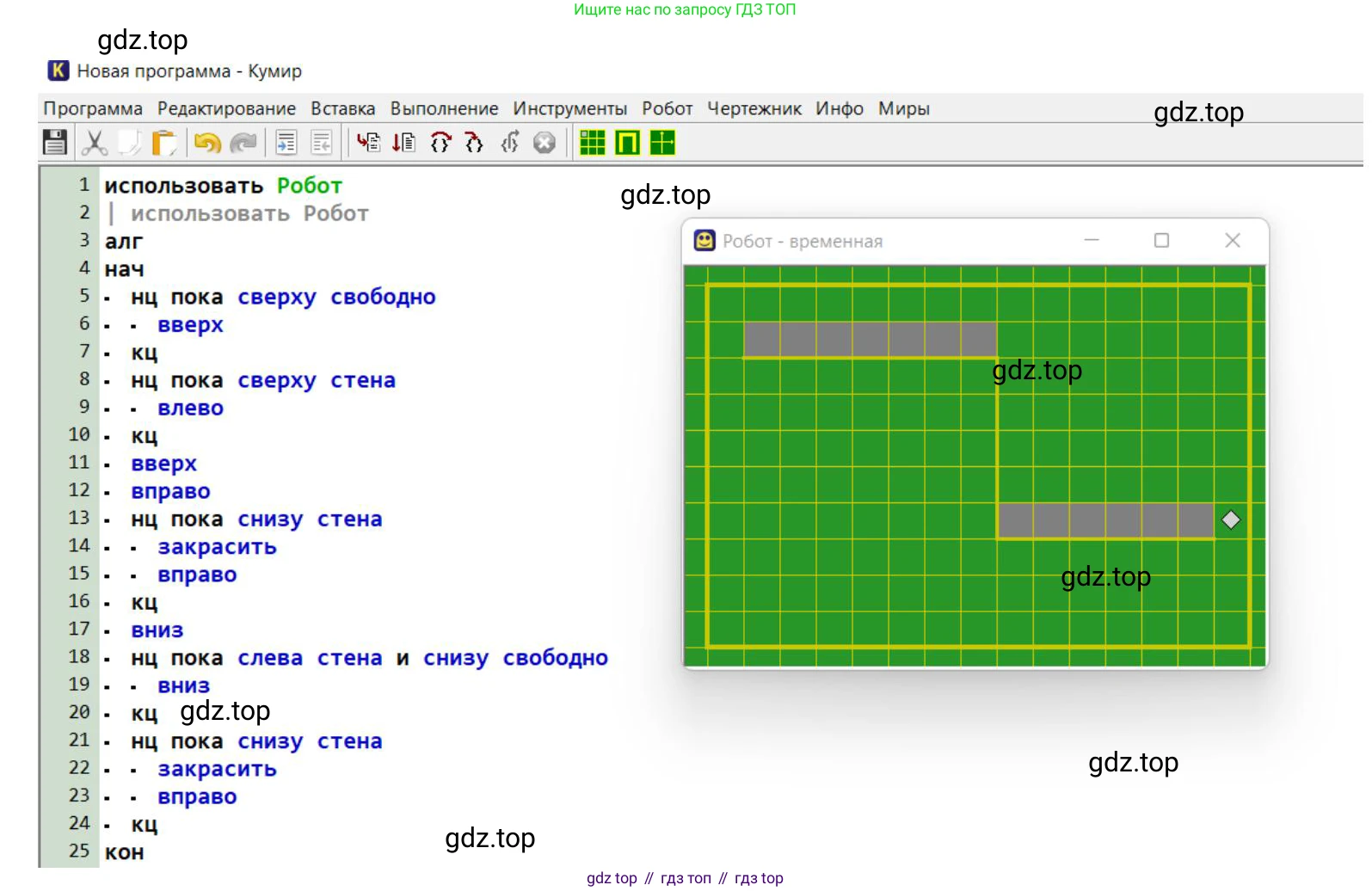Click the step into braces icon
Viewport: 1372px width, 891px height.
pyautogui.click(x=474, y=142)
